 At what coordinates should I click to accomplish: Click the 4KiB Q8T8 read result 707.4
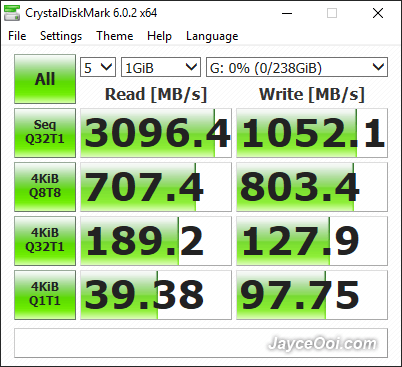tap(156, 187)
